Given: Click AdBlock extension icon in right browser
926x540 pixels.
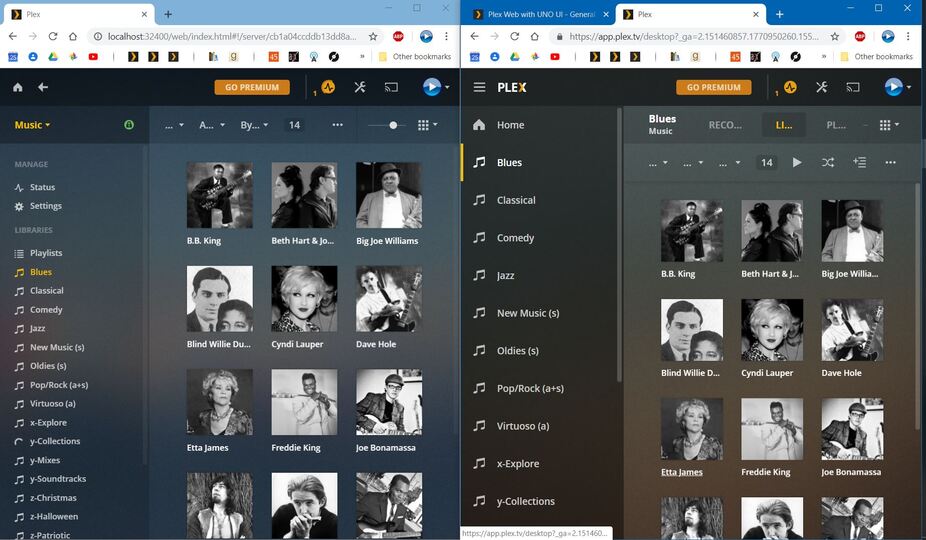Looking at the screenshot, I should coord(860,37).
